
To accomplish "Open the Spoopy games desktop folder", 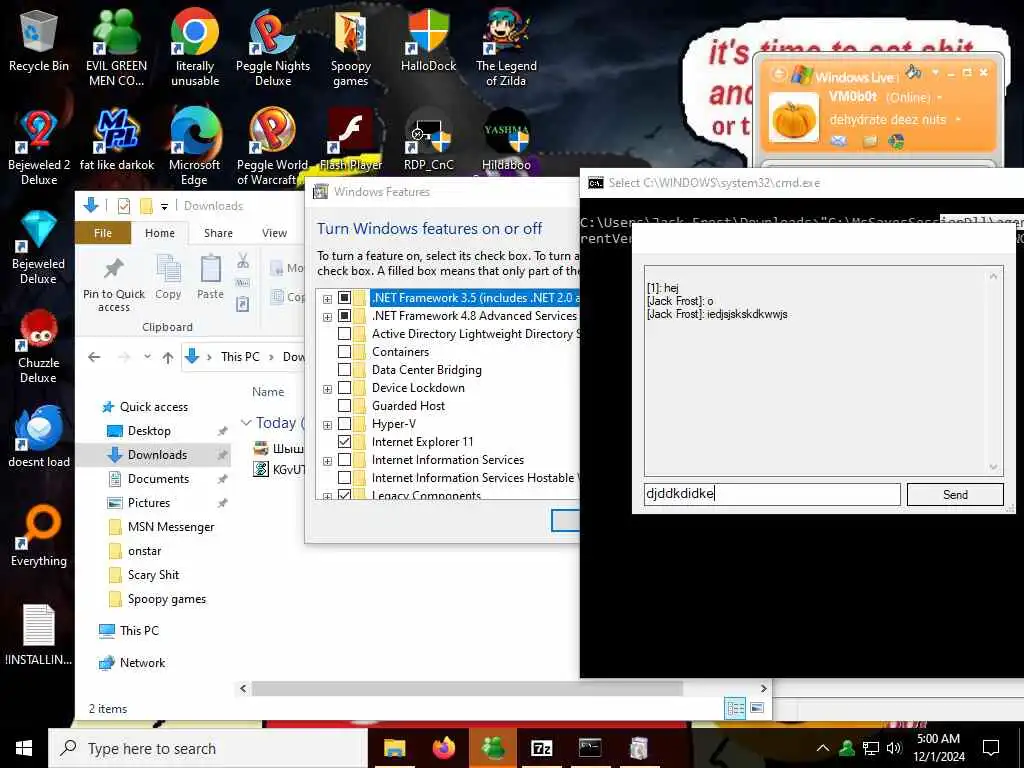I will (x=351, y=48).
